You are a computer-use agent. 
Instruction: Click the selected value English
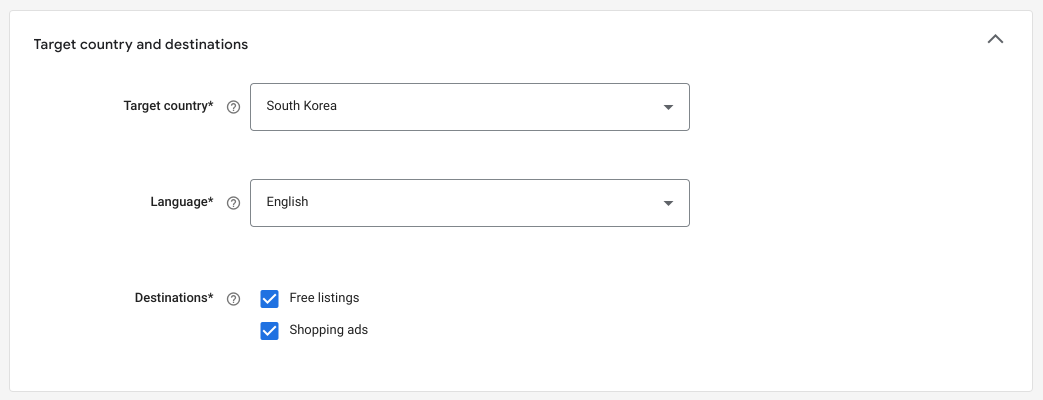point(287,202)
